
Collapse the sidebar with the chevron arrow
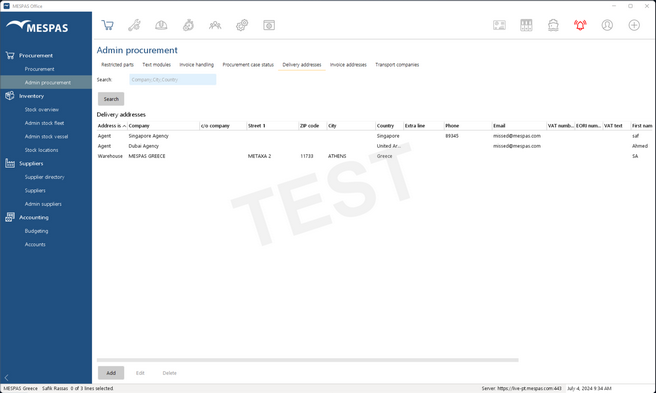coord(6,378)
